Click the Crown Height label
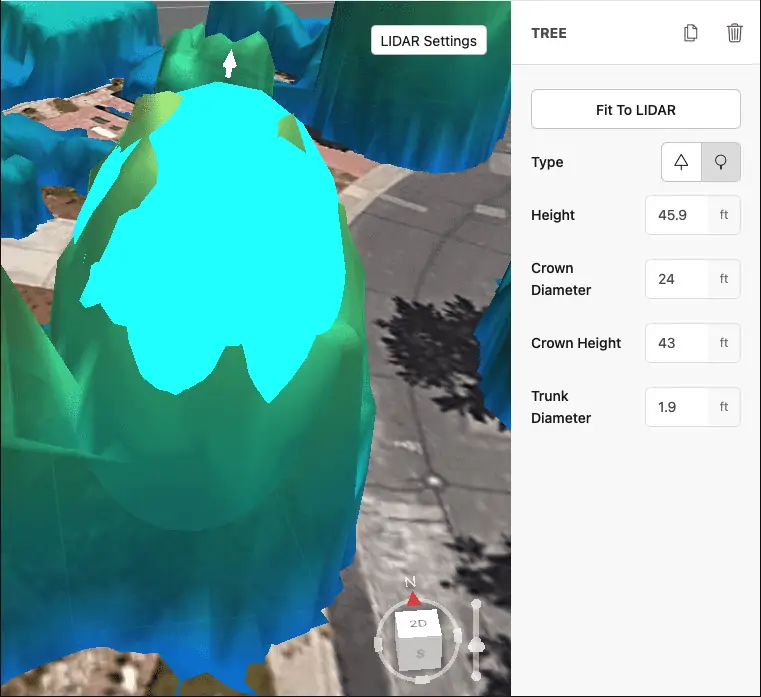761x697 pixels. (x=576, y=343)
